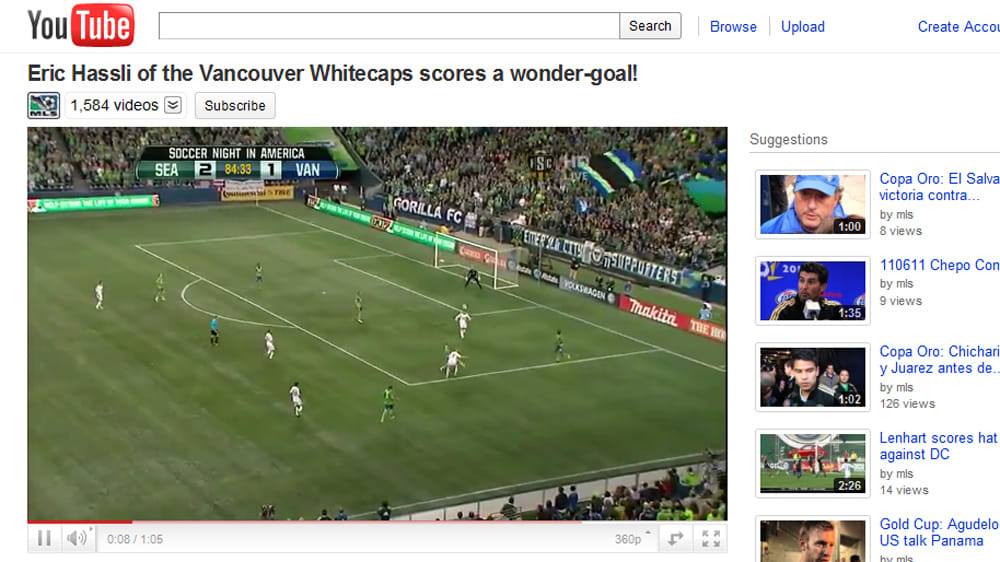1000x562 pixels.
Task: Open the Gold Cup Agudelo video link
Action: 939,533
